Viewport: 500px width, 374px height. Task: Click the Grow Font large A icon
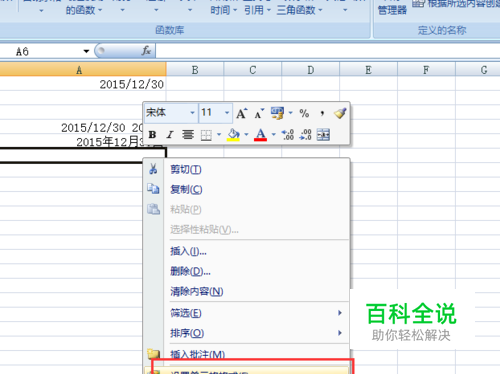coord(242,113)
